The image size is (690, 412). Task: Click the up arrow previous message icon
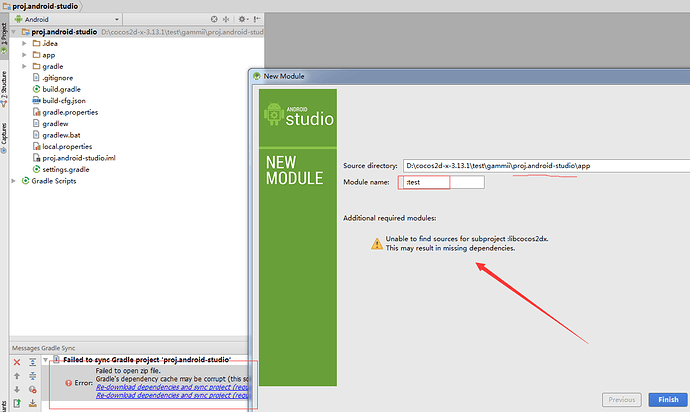17,376
